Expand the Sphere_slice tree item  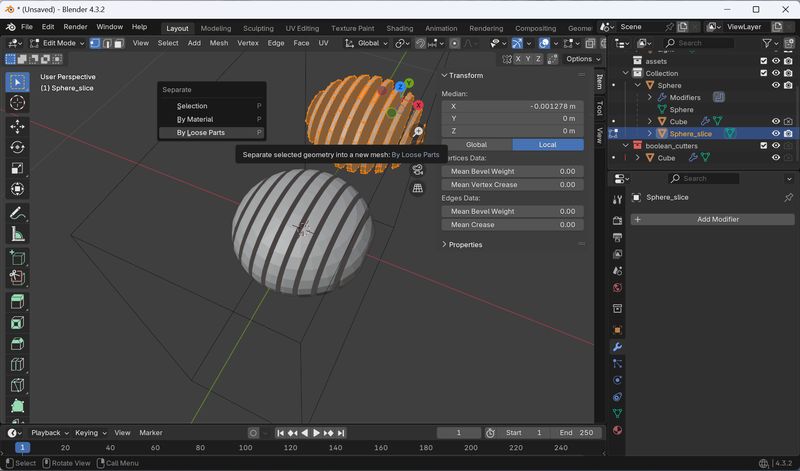click(x=649, y=134)
